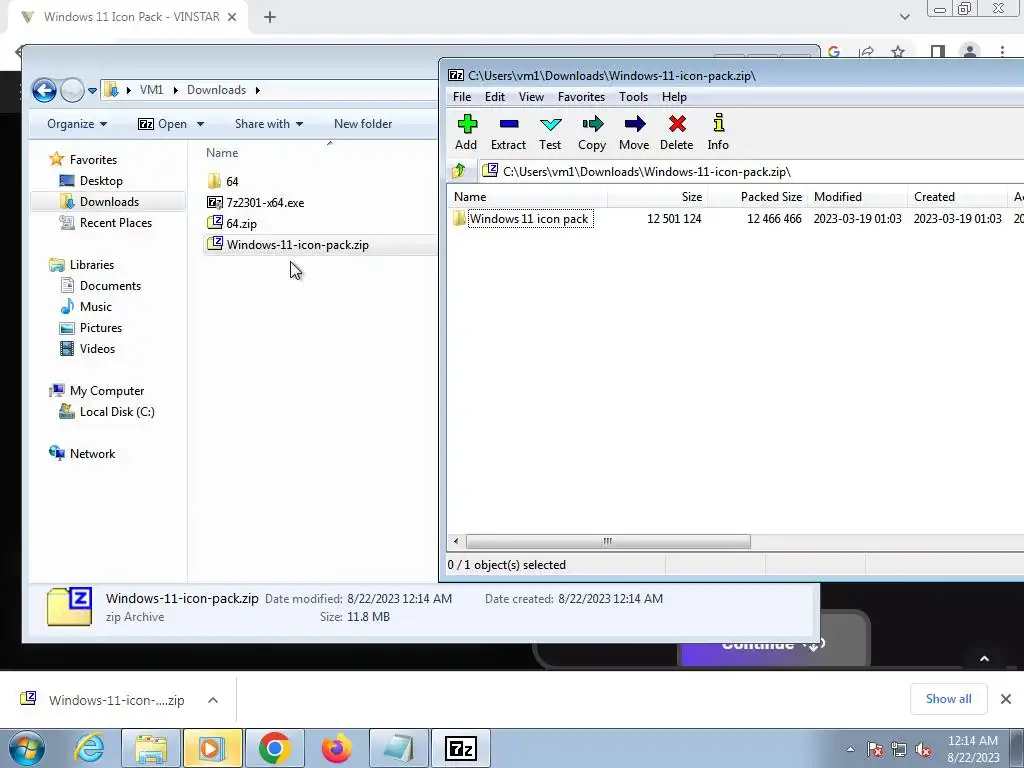Image resolution: width=1024 pixels, height=768 pixels.
Task: Sort by Packed Size column in 7-Zip
Action: 758,197
